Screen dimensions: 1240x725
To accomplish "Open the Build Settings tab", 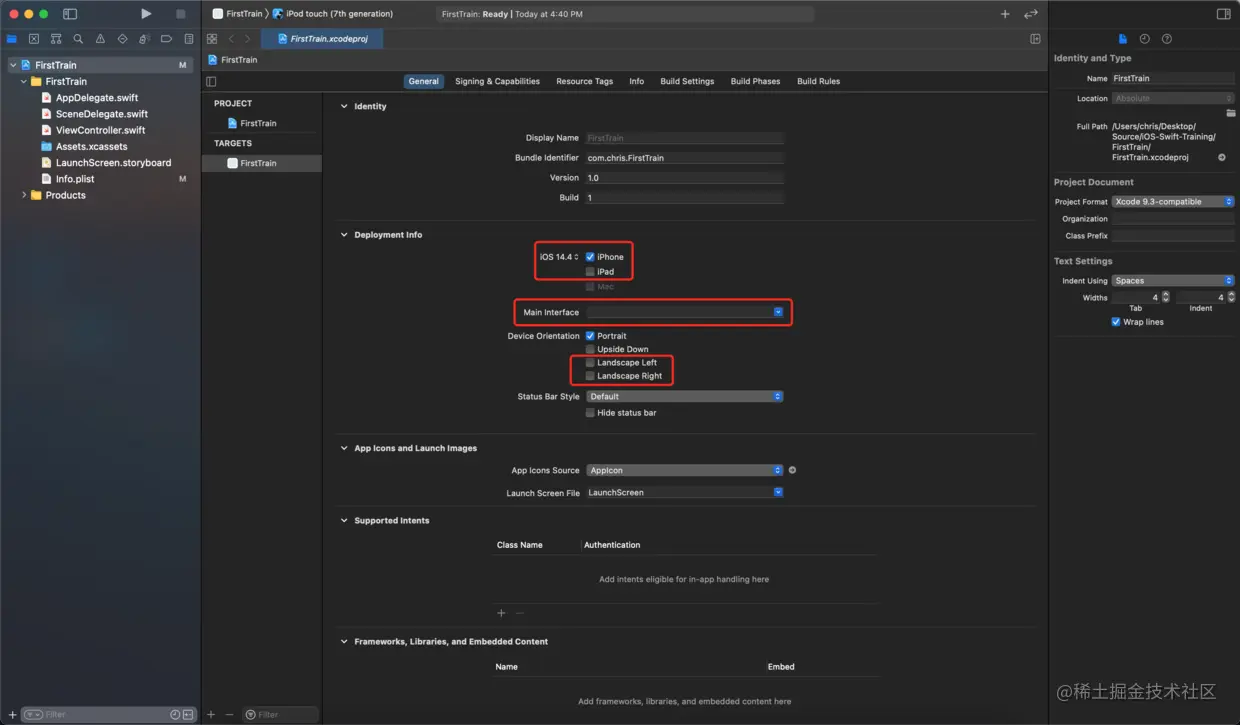I will tap(687, 81).
